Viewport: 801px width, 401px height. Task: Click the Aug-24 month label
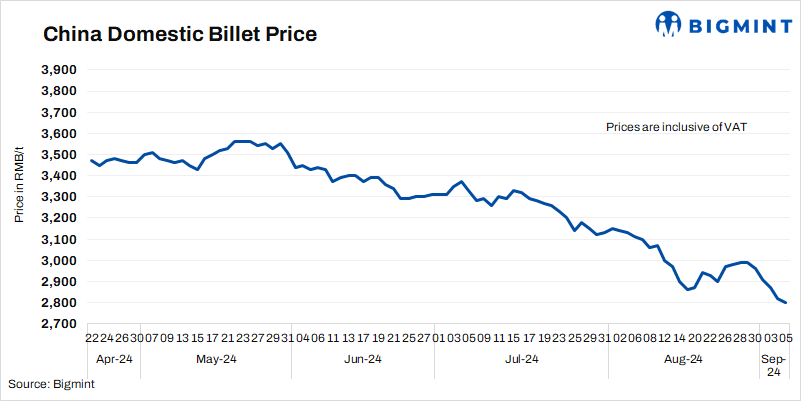[x=682, y=358]
